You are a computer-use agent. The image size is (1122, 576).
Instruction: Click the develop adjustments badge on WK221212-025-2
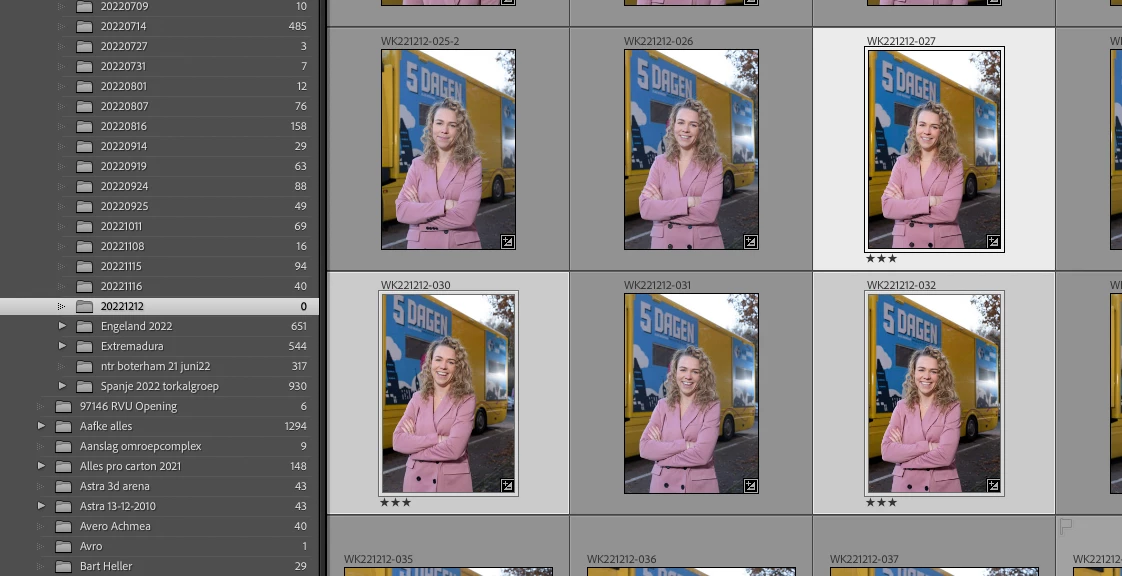[507, 242]
